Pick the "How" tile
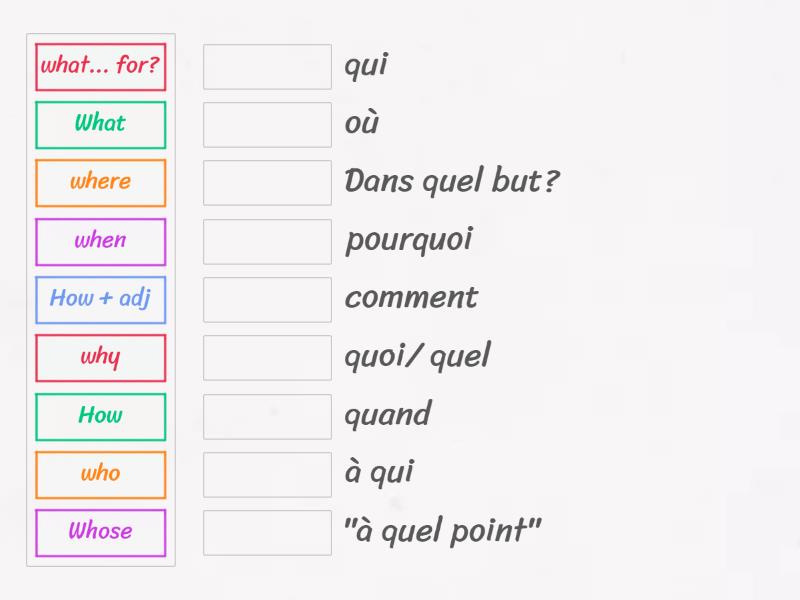Image resolution: width=800 pixels, height=600 pixels. (100, 416)
